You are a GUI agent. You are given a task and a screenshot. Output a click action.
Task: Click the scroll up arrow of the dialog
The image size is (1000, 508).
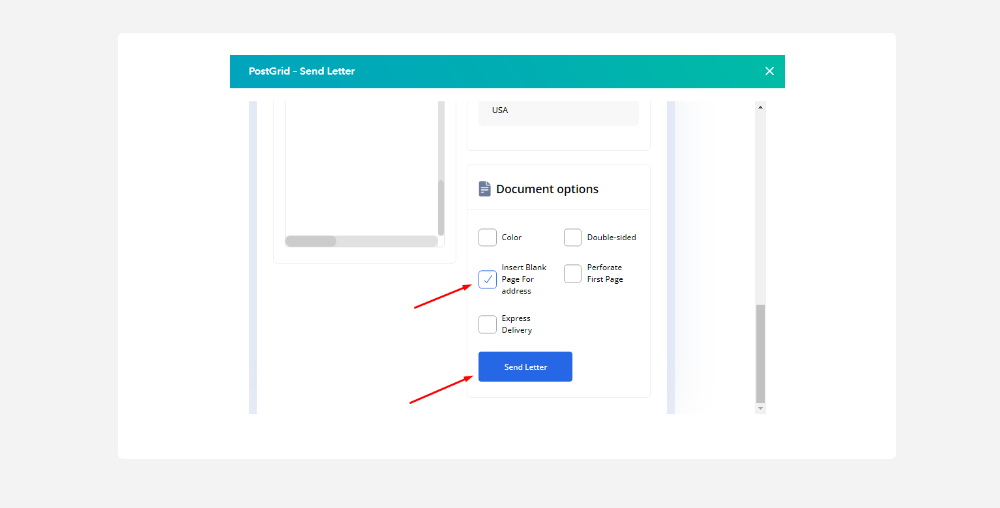pos(760,107)
